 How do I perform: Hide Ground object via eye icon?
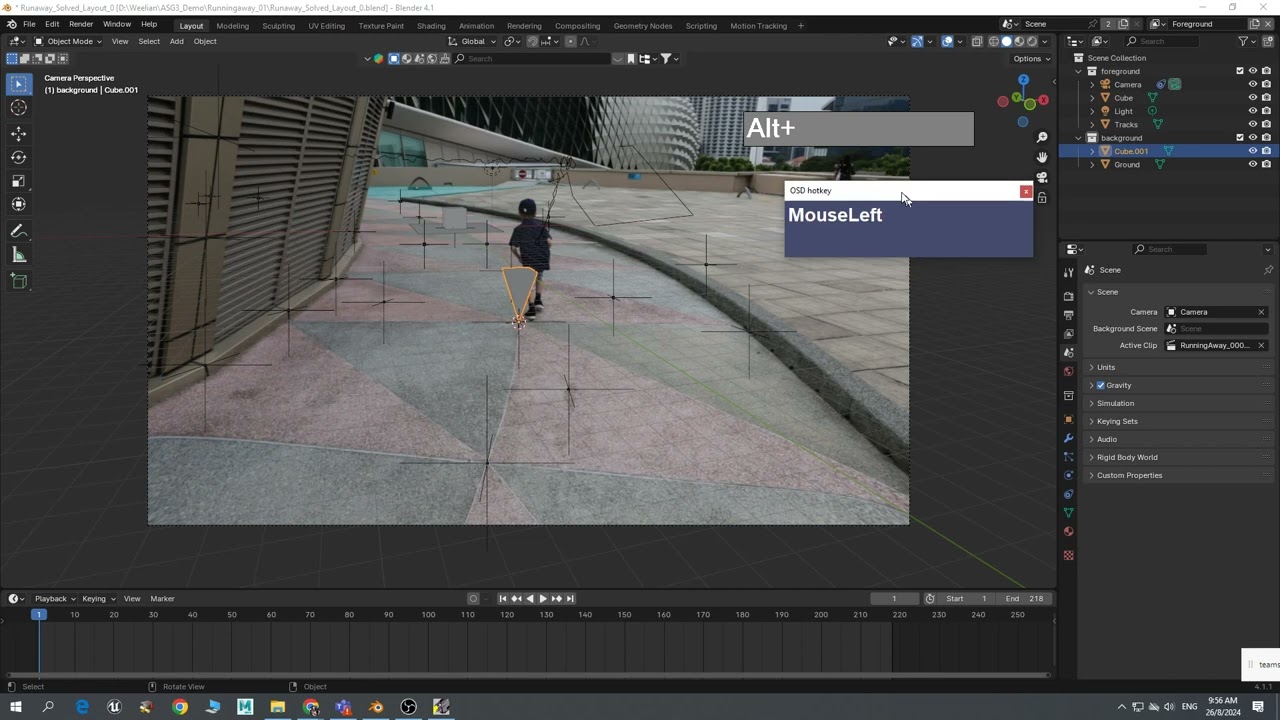1252,165
